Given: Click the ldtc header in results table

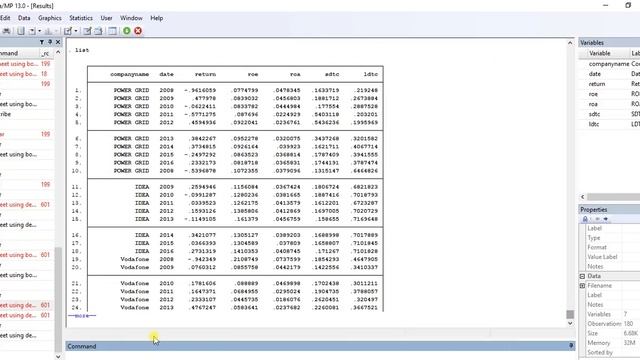Looking at the screenshot, I should click(x=371, y=74).
